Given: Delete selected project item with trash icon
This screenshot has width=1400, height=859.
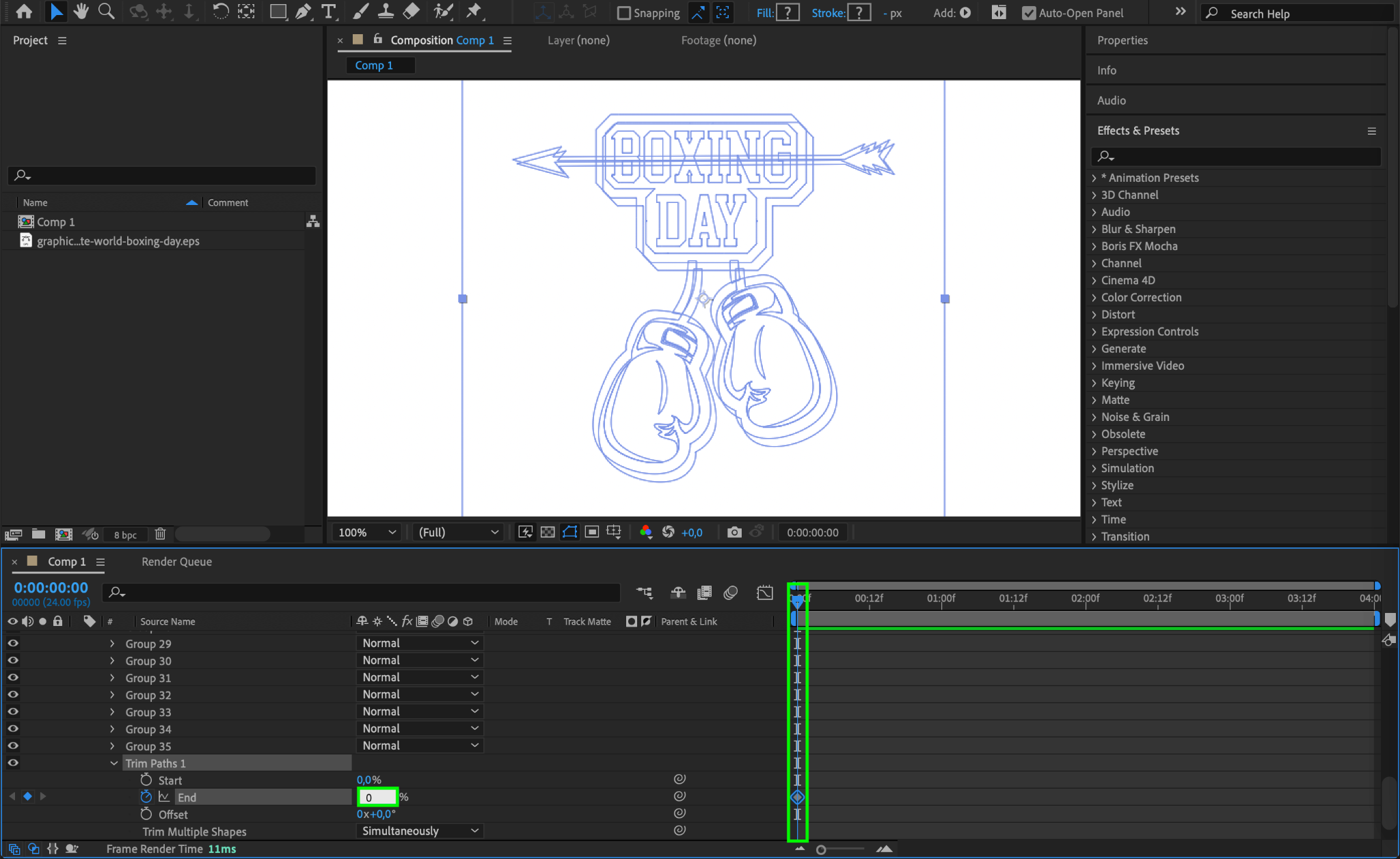Looking at the screenshot, I should tap(160, 534).
